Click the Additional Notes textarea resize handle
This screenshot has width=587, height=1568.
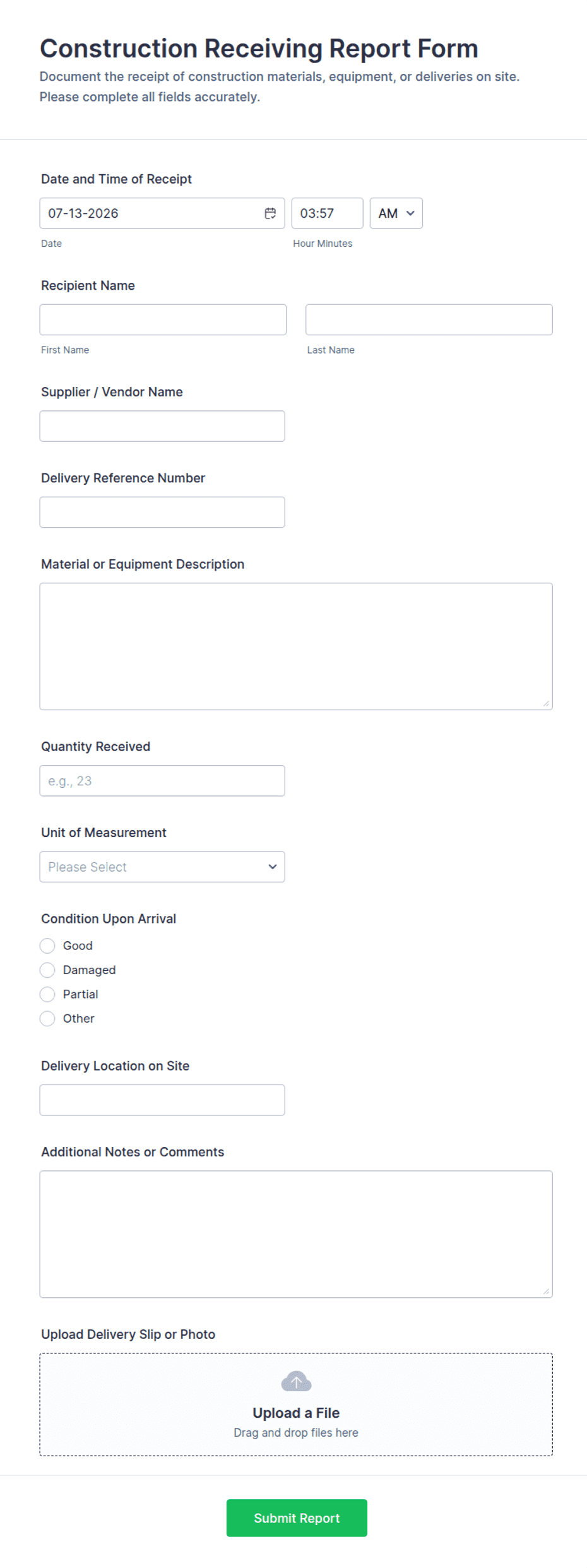(546, 1291)
